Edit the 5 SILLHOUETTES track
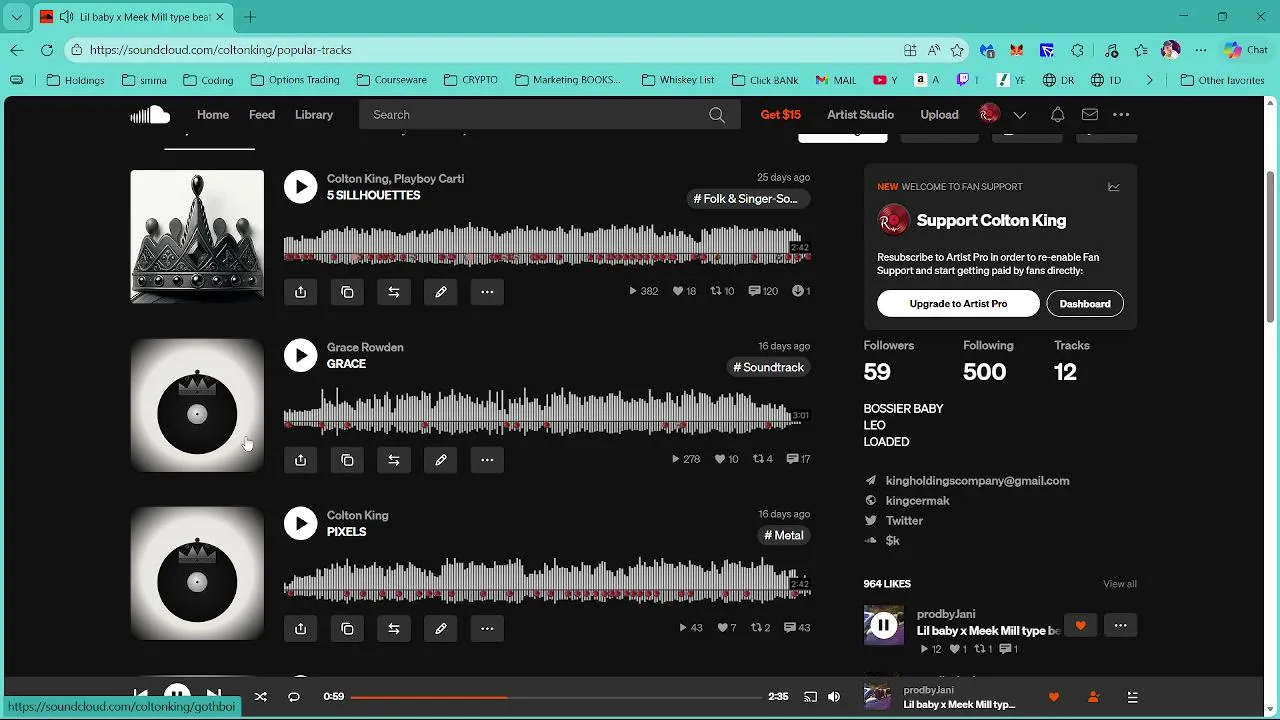 [441, 292]
